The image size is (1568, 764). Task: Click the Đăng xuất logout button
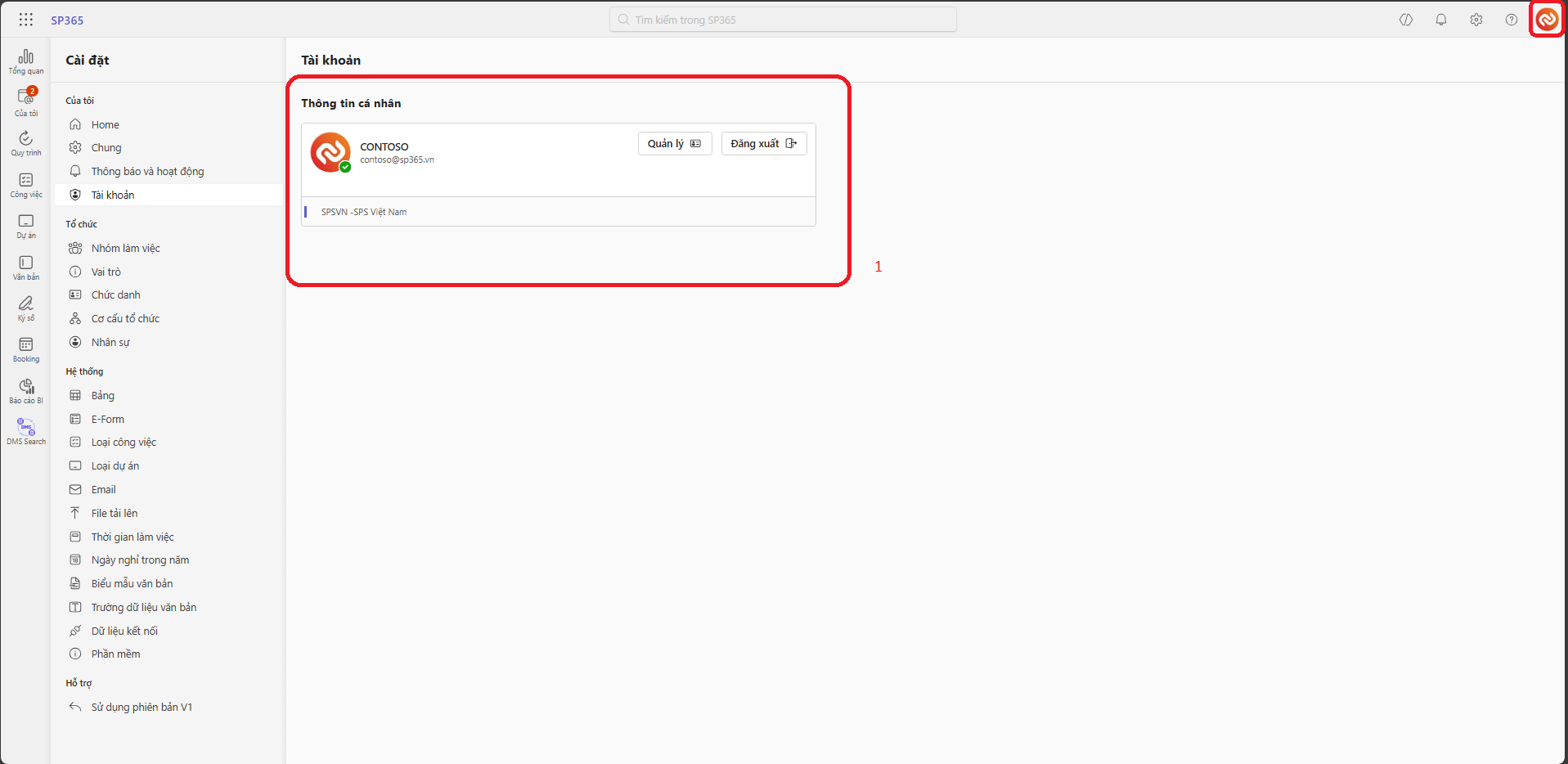tap(763, 144)
